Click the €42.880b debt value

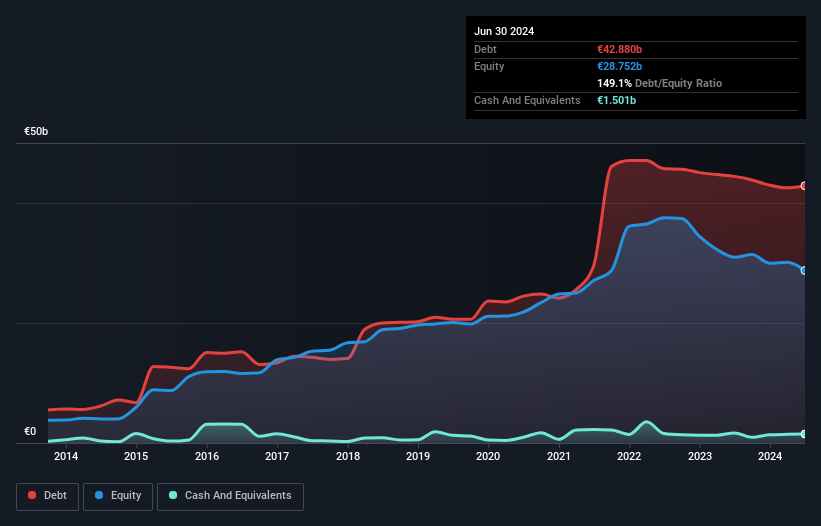click(x=619, y=49)
